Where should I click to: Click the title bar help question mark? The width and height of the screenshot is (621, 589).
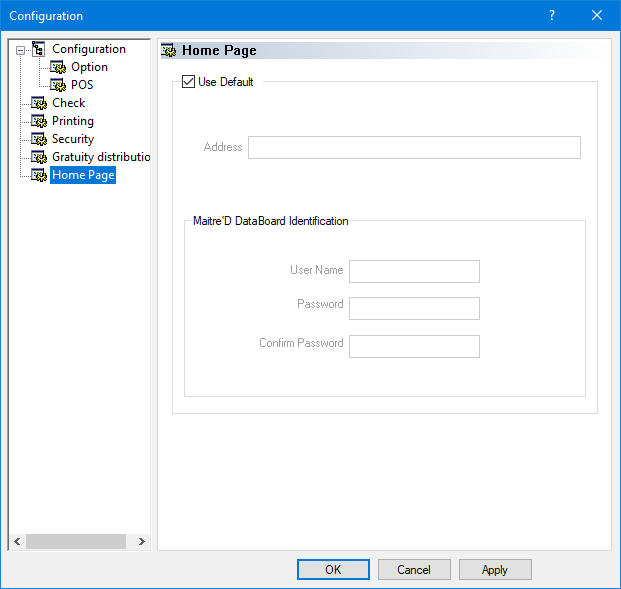coord(552,15)
